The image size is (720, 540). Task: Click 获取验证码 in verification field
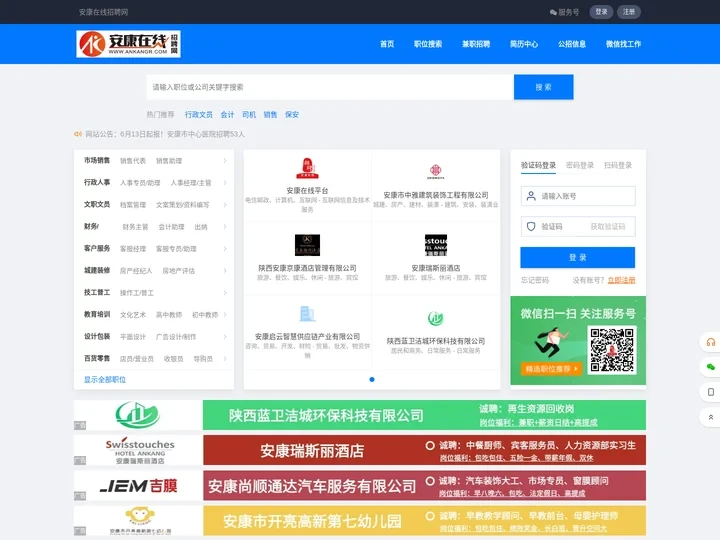click(x=608, y=226)
